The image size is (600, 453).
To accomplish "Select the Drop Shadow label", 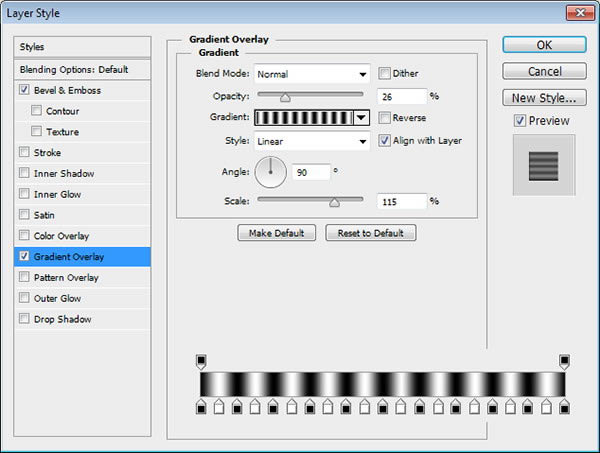I will coord(62,319).
